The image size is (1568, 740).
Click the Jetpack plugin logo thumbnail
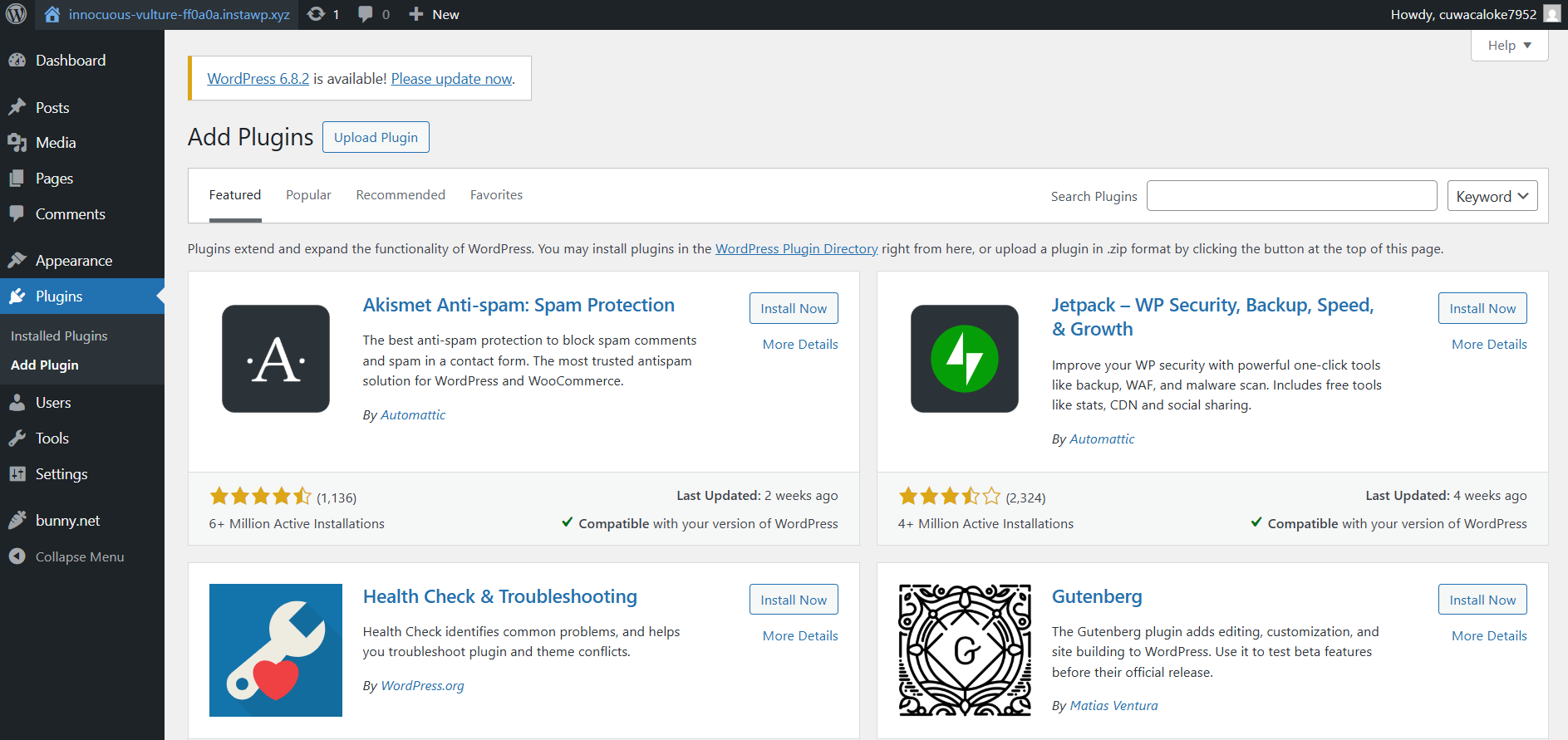pos(965,359)
